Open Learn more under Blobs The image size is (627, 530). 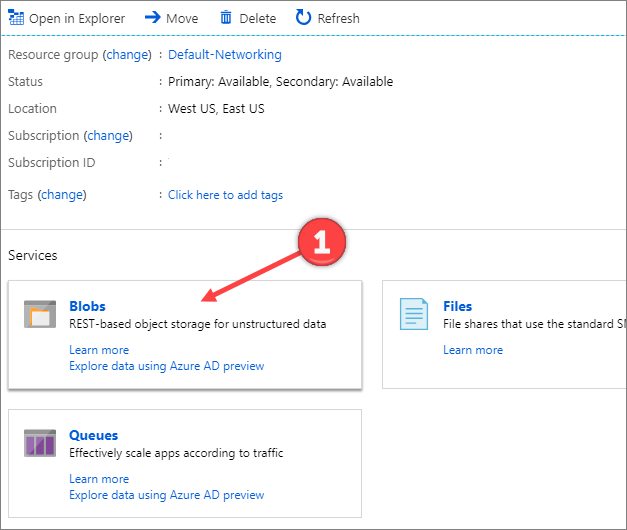point(99,350)
